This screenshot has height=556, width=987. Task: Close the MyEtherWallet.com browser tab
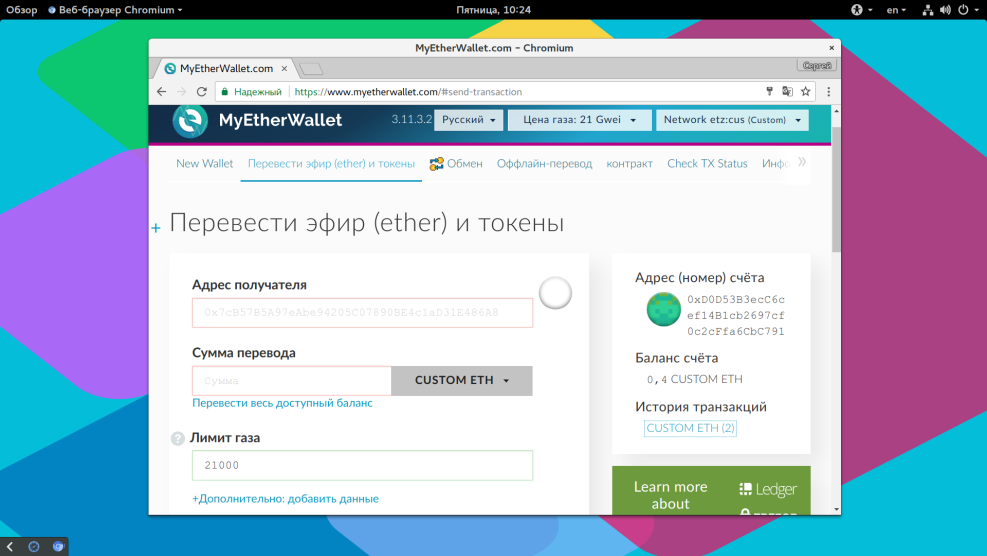[284, 69]
